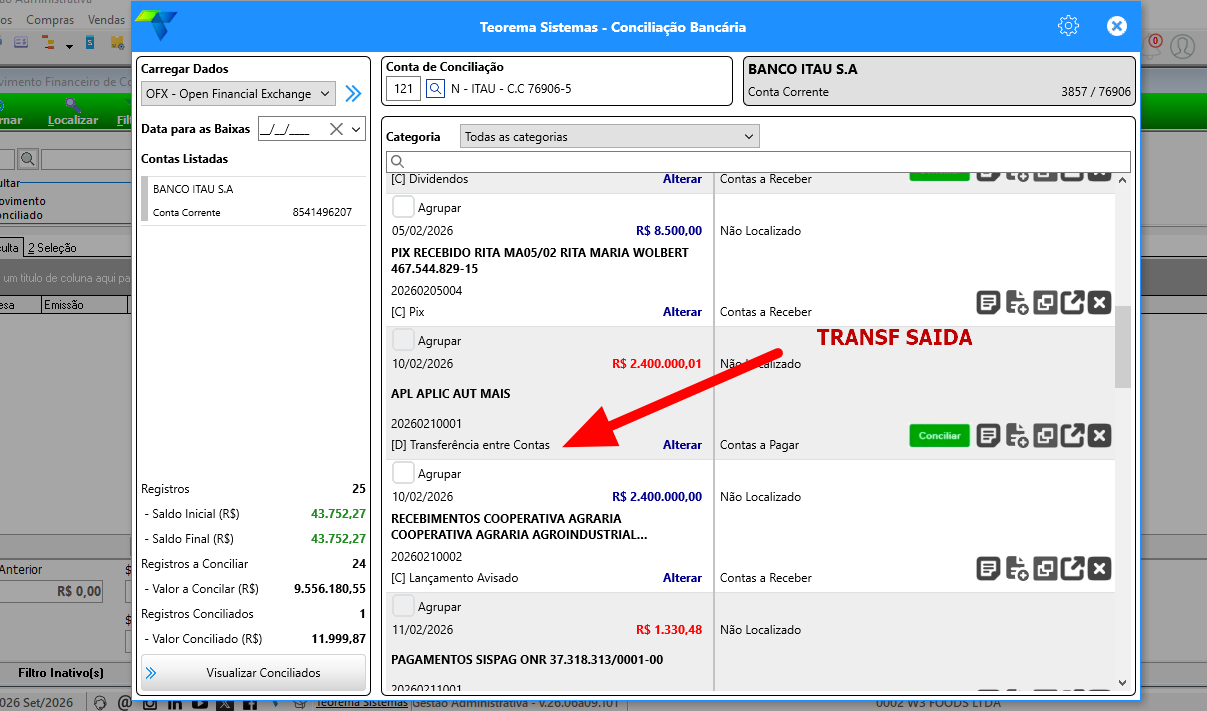Open the settings gear in the dialog header

(x=1068, y=27)
